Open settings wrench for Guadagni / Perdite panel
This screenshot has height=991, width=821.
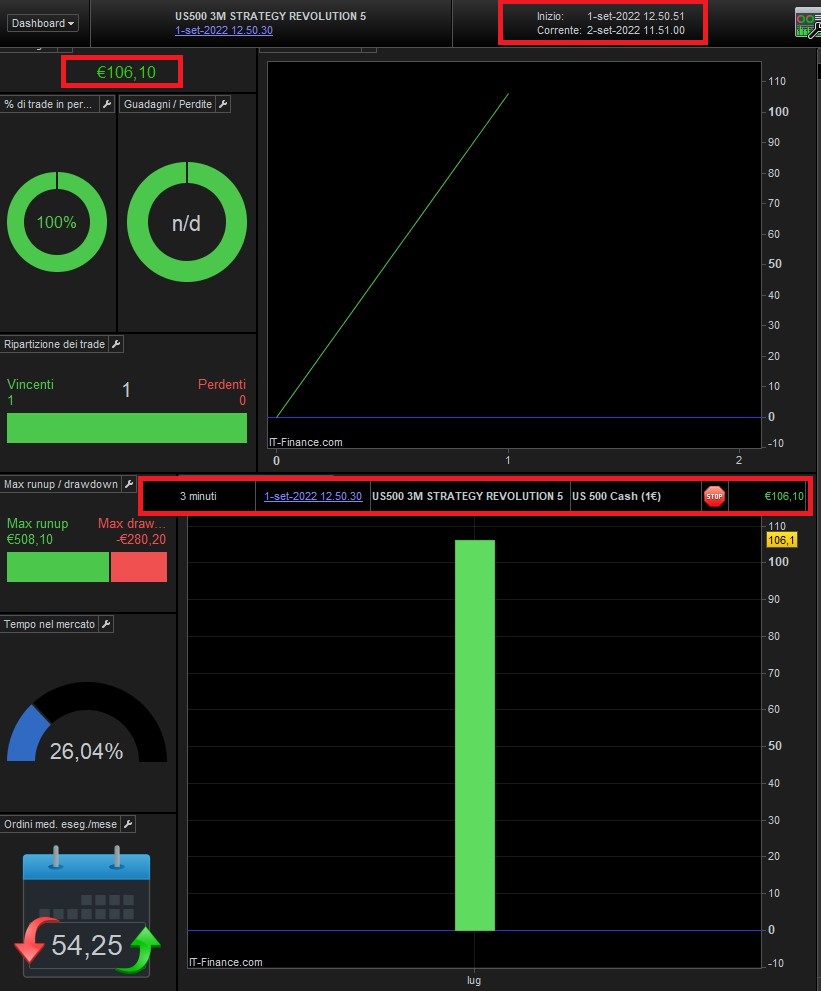click(223, 104)
